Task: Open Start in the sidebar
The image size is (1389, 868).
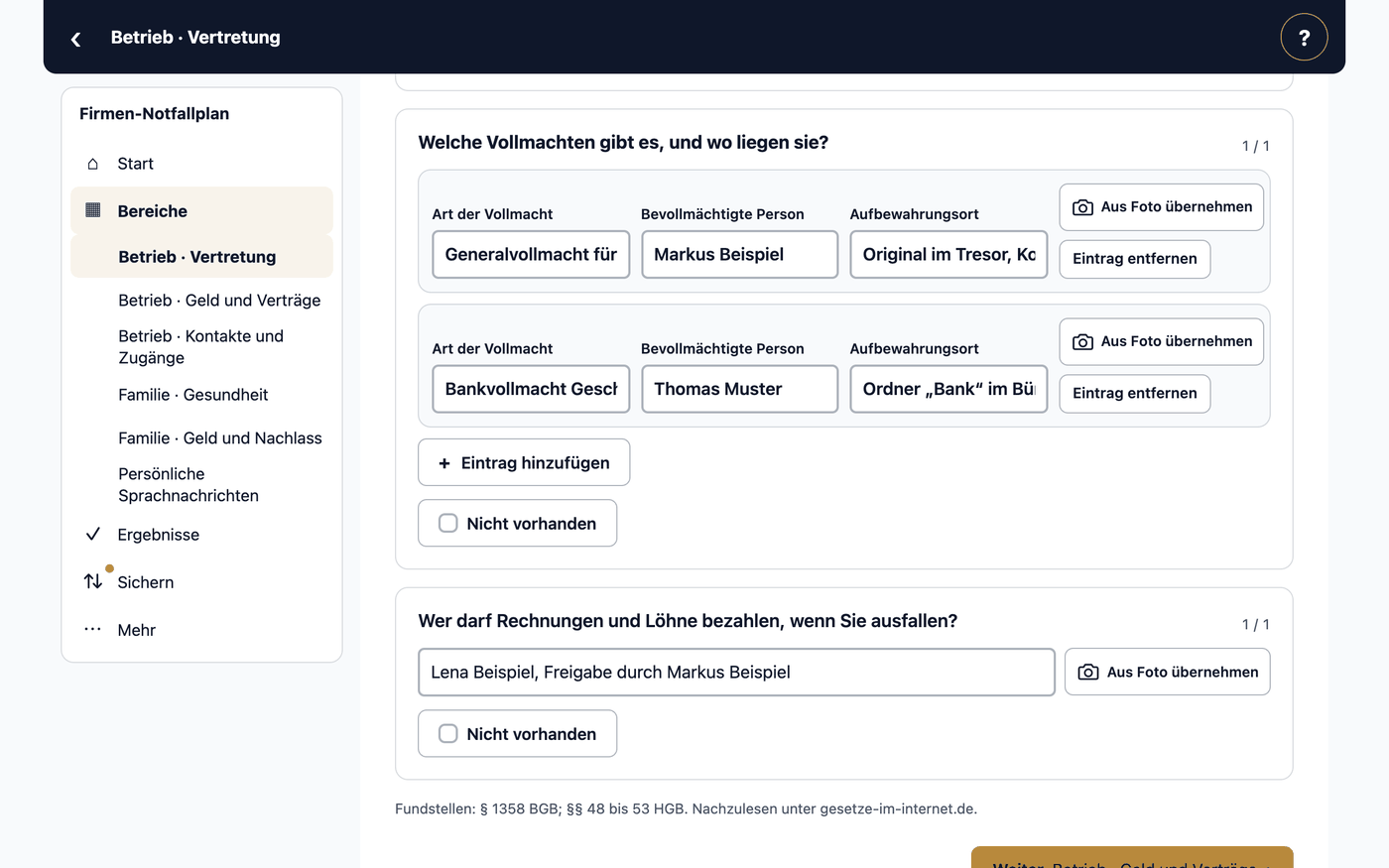Action: tap(201, 164)
